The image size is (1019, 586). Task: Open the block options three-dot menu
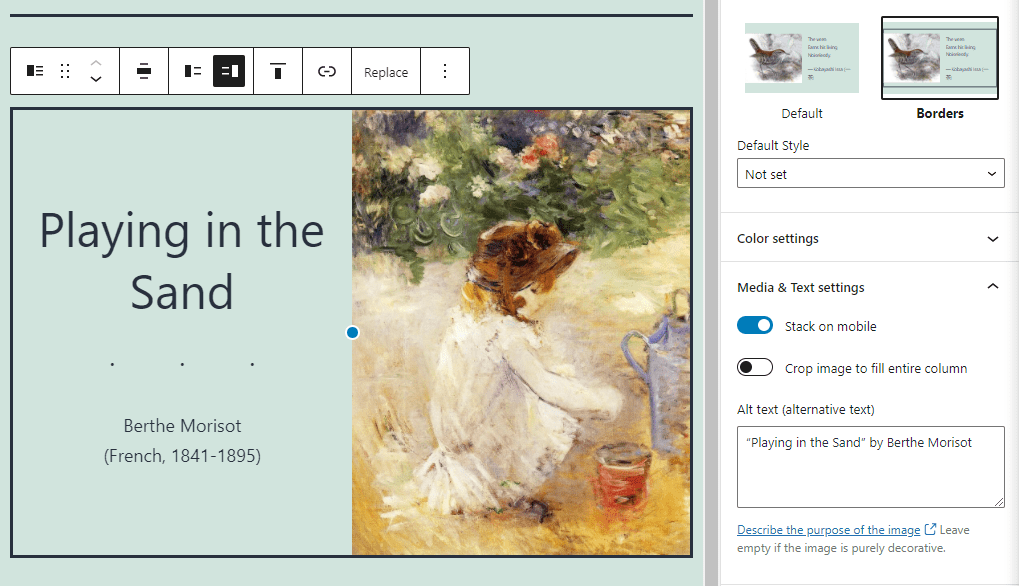(445, 71)
